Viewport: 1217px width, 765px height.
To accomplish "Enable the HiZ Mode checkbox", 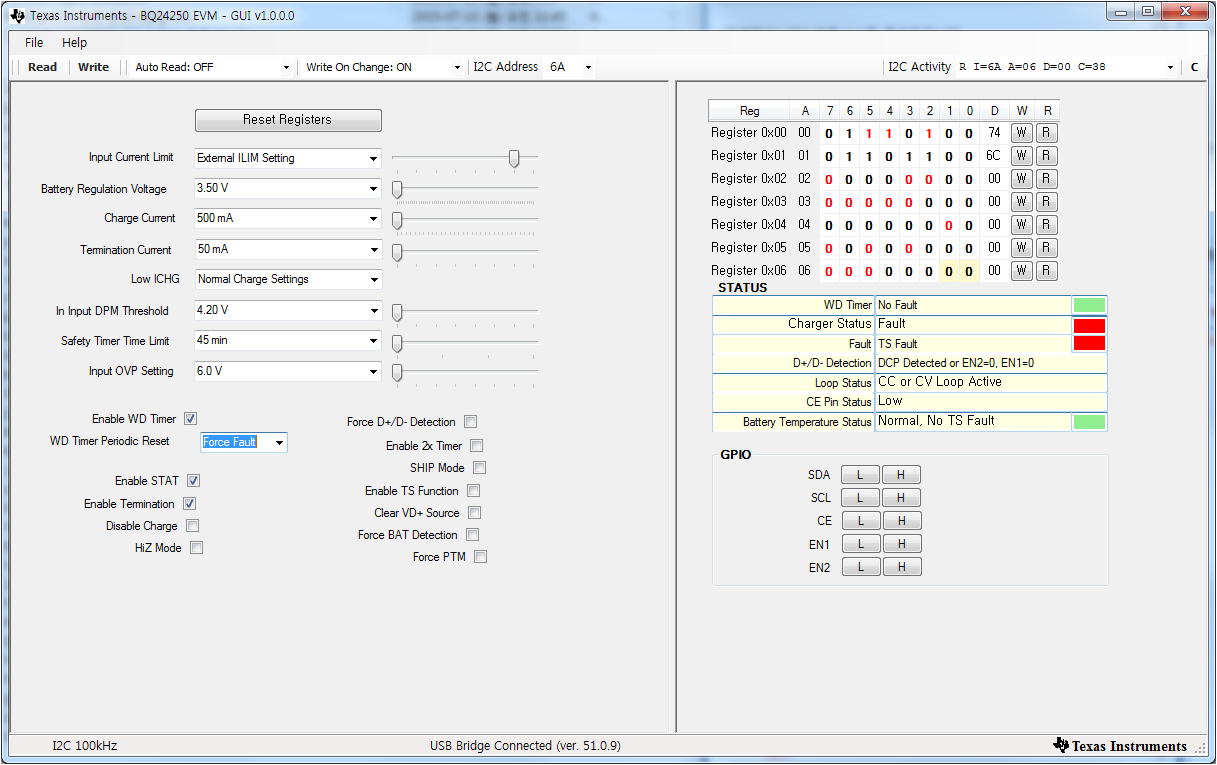I will (x=196, y=548).
